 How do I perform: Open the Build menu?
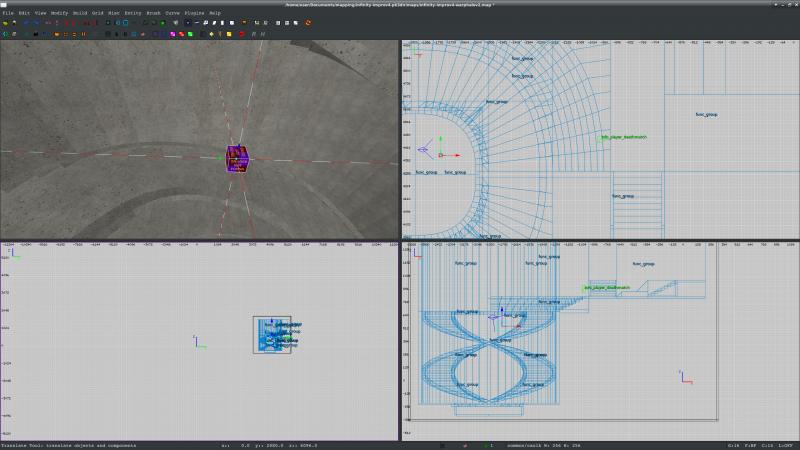point(82,12)
